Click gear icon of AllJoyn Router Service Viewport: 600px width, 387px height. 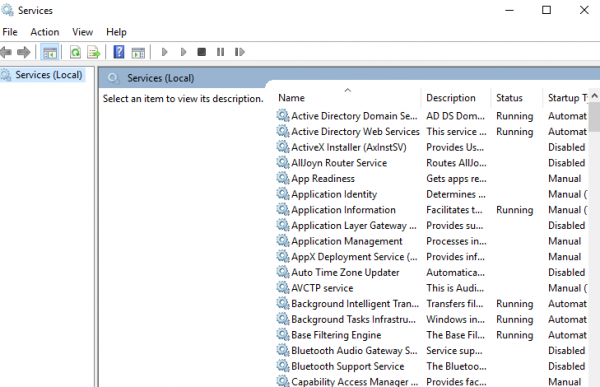click(283, 163)
